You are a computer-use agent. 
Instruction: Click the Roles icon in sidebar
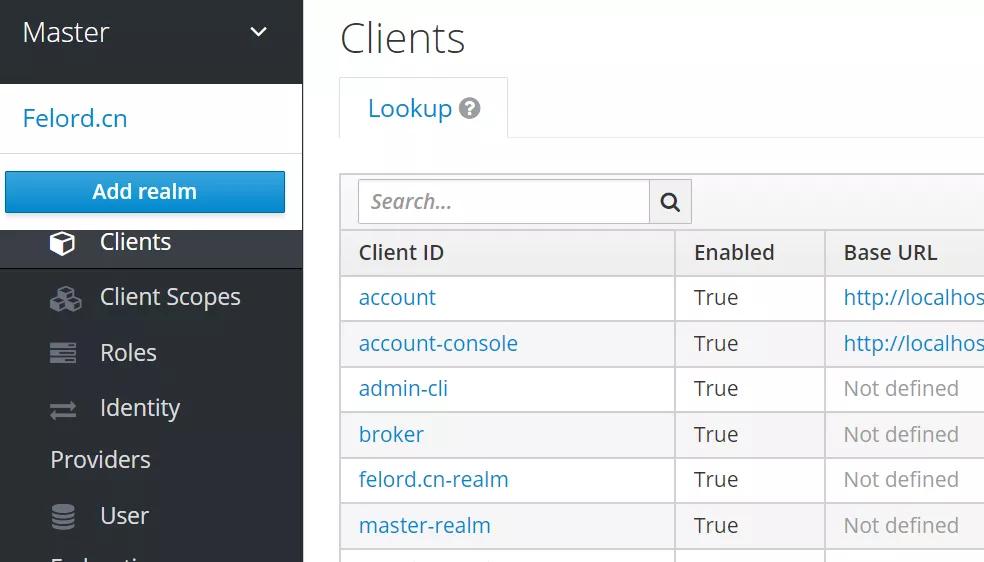pyautogui.click(x=63, y=353)
